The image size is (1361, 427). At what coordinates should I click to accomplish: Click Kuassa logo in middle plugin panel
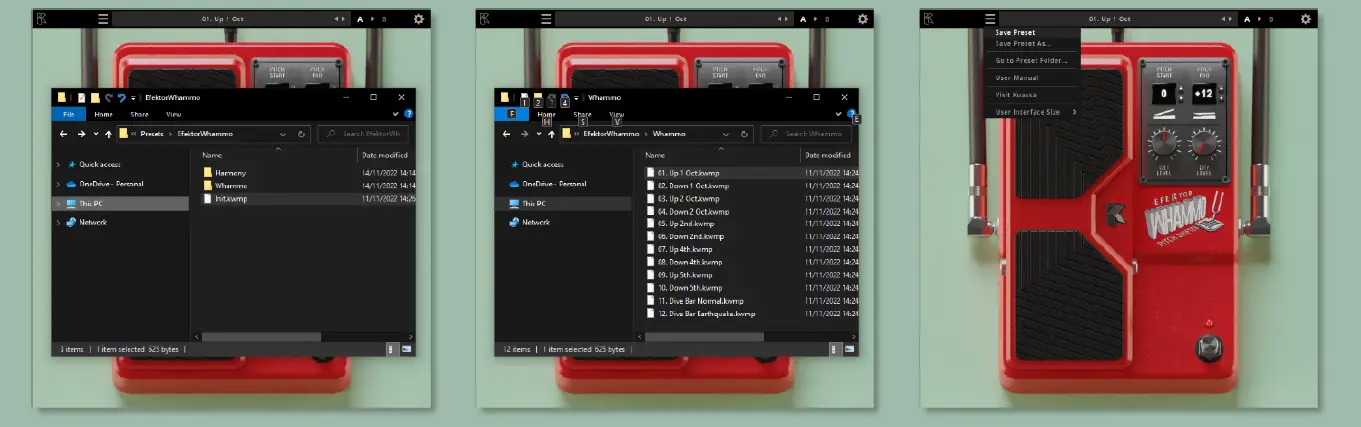484,18
